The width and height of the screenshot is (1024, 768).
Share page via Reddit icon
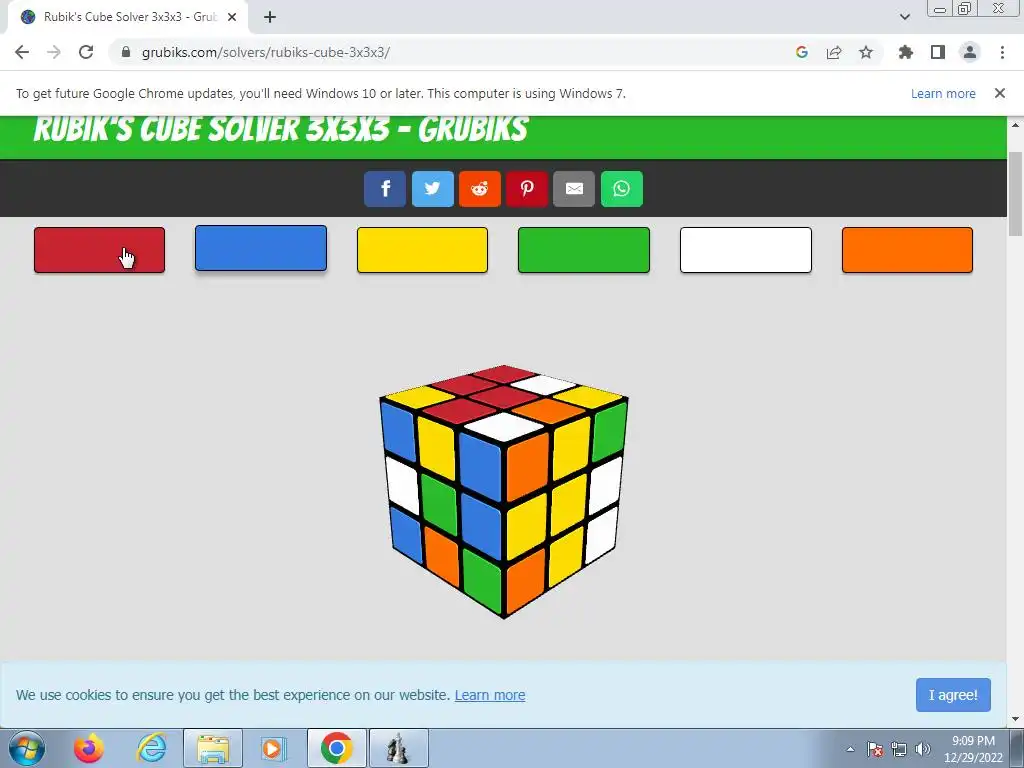click(x=480, y=189)
